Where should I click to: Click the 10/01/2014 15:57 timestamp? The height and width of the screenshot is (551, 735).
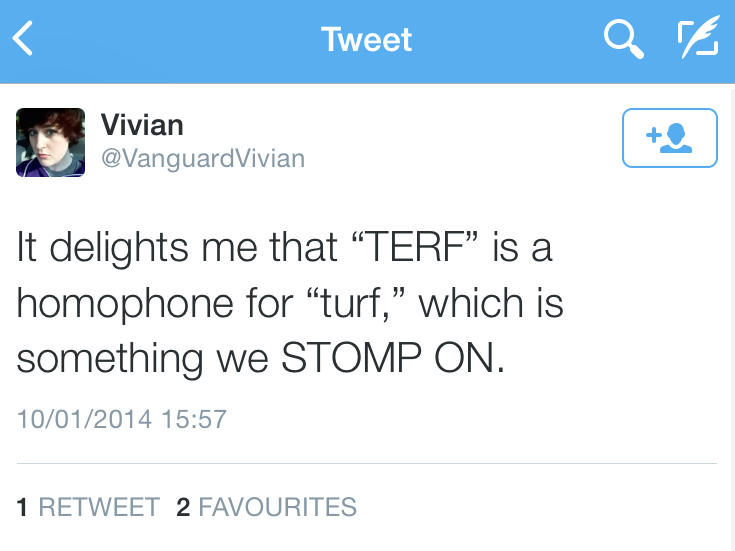[x=122, y=417]
